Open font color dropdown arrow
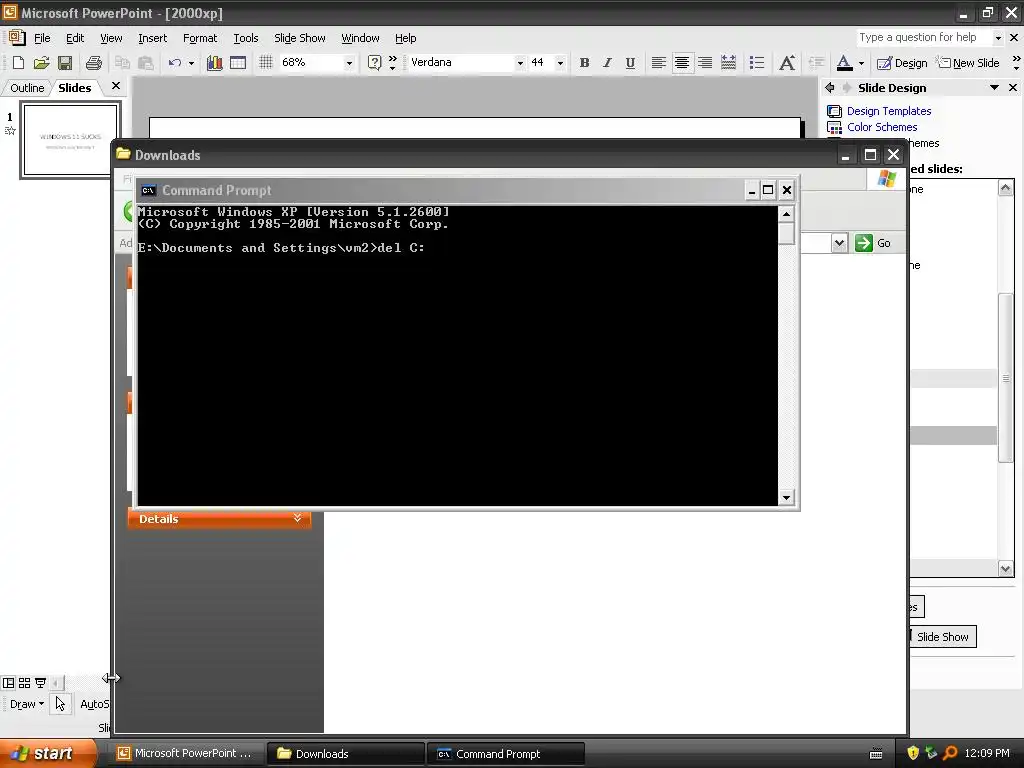The width and height of the screenshot is (1024, 768). pyautogui.click(x=861, y=63)
